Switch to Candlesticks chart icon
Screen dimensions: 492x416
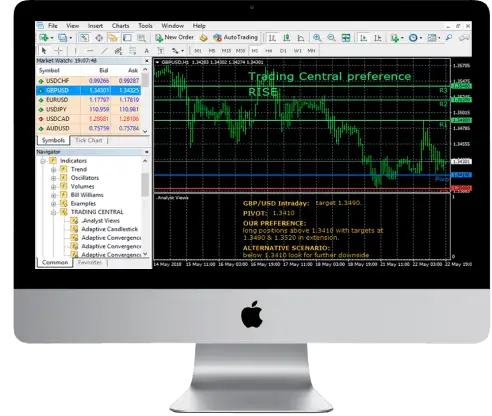click(286, 38)
